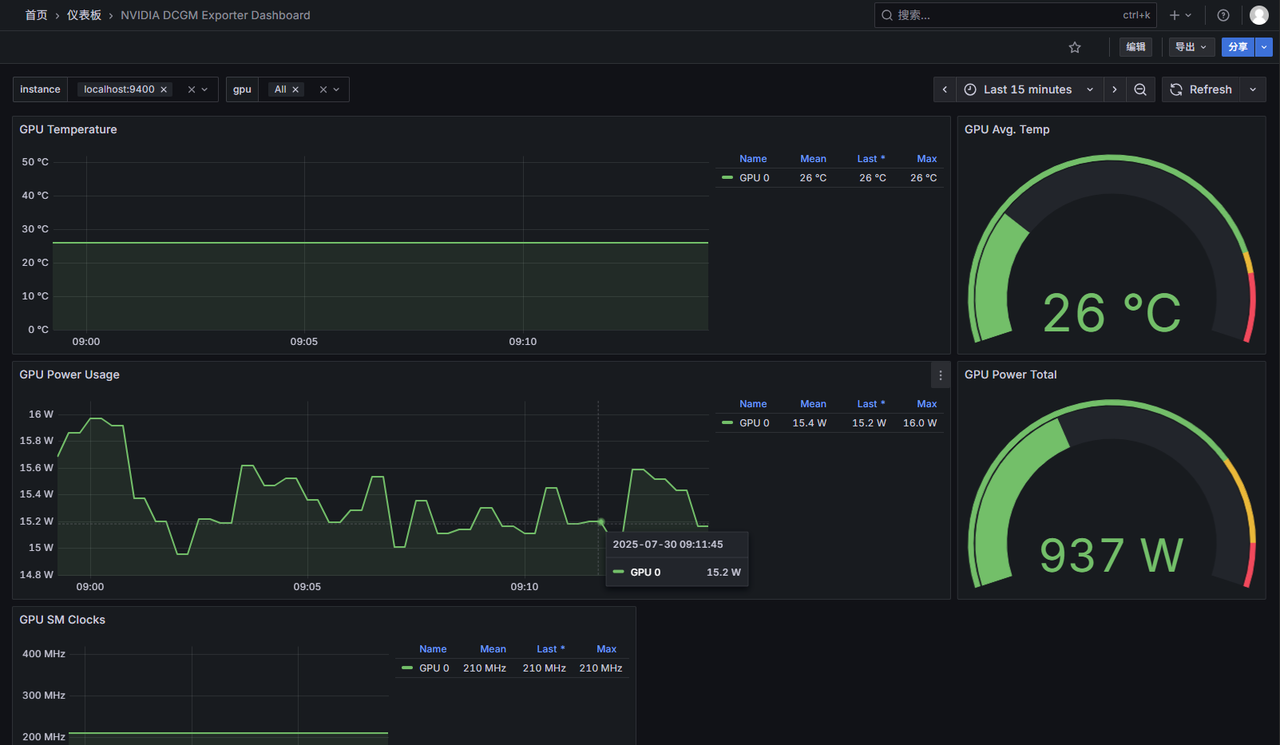Click the 编辑 edit button
Image resolution: width=1280 pixels, height=745 pixels.
coord(1136,47)
